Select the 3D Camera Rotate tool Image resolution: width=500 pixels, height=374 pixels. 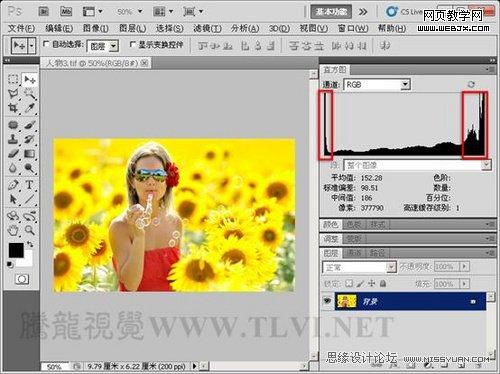tap(30, 216)
